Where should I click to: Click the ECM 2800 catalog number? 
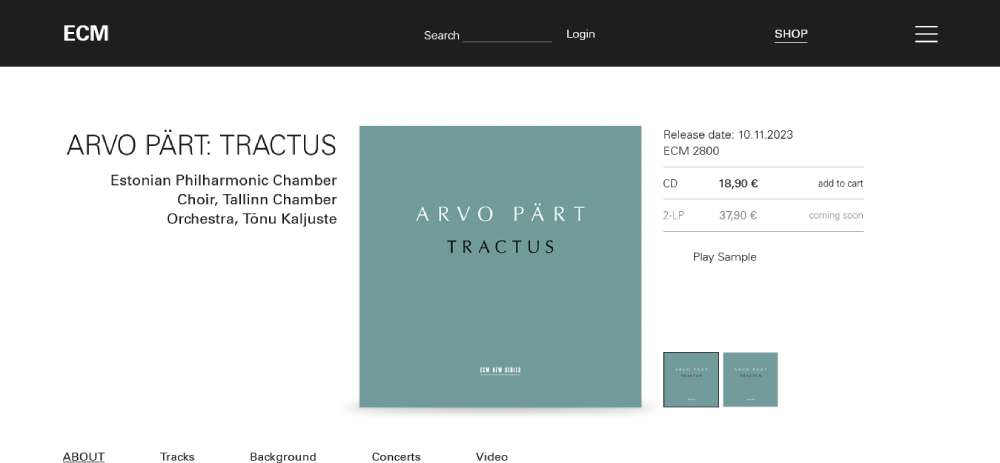click(691, 151)
